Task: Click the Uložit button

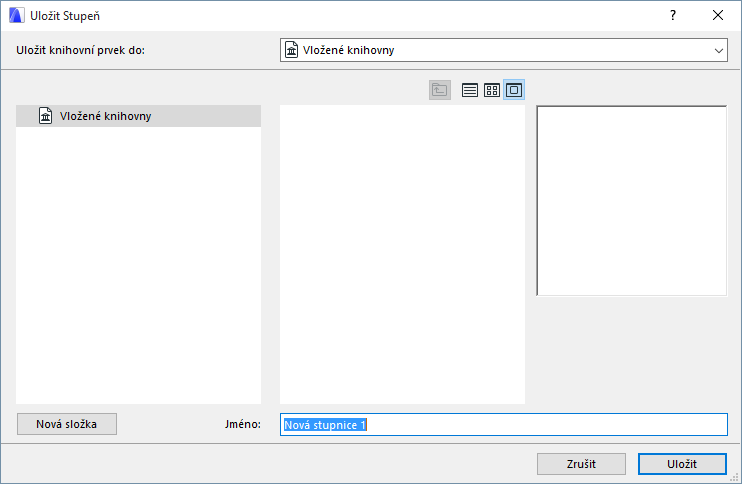Action: (682, 464)
